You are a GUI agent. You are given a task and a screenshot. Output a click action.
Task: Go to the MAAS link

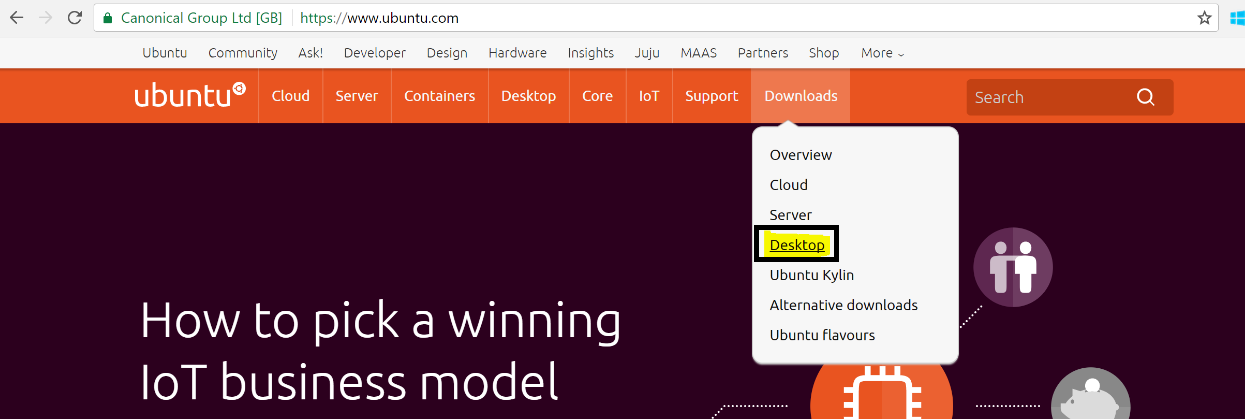coord(699,53)
